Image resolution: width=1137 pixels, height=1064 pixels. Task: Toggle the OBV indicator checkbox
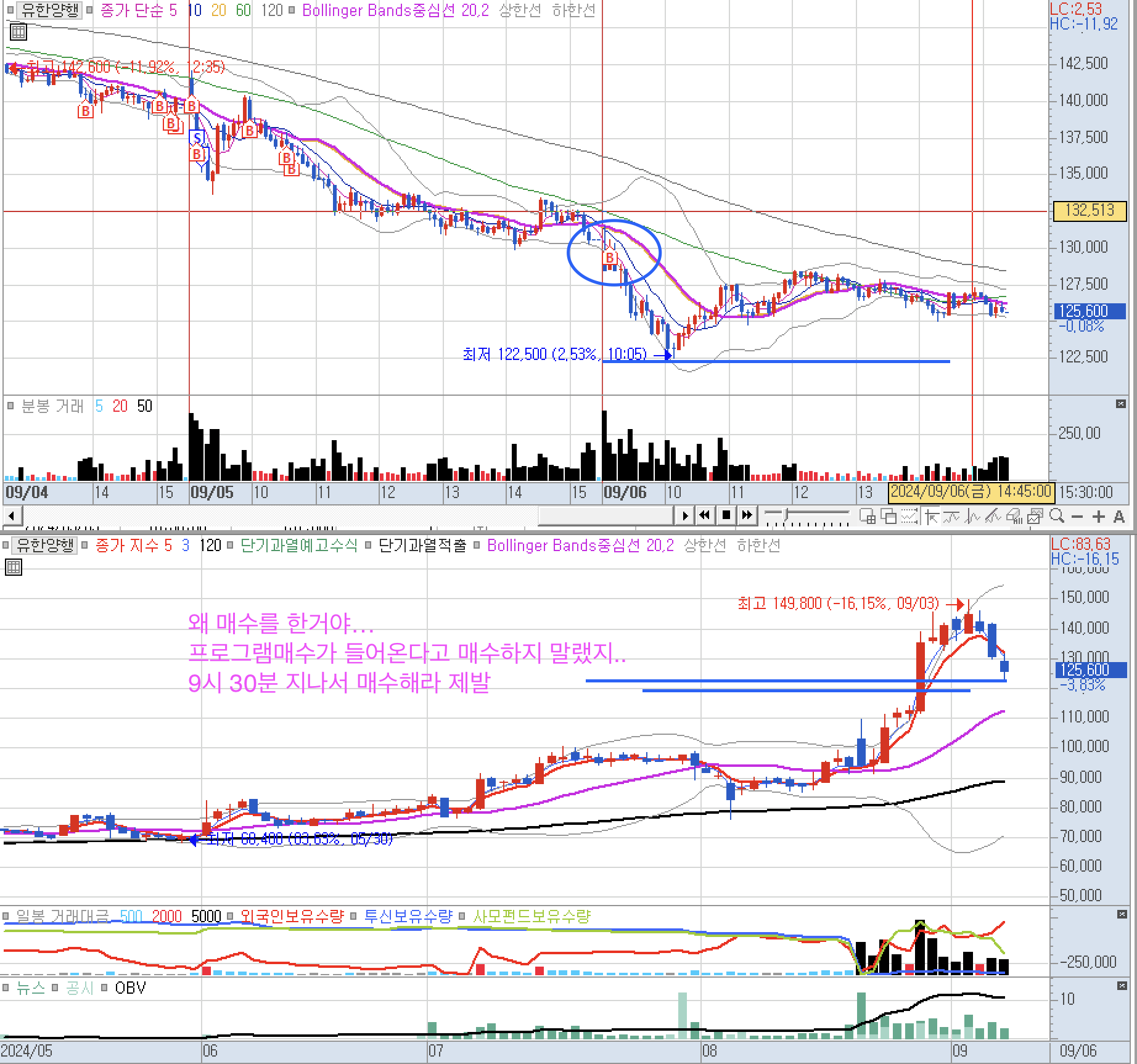(104, 988)
